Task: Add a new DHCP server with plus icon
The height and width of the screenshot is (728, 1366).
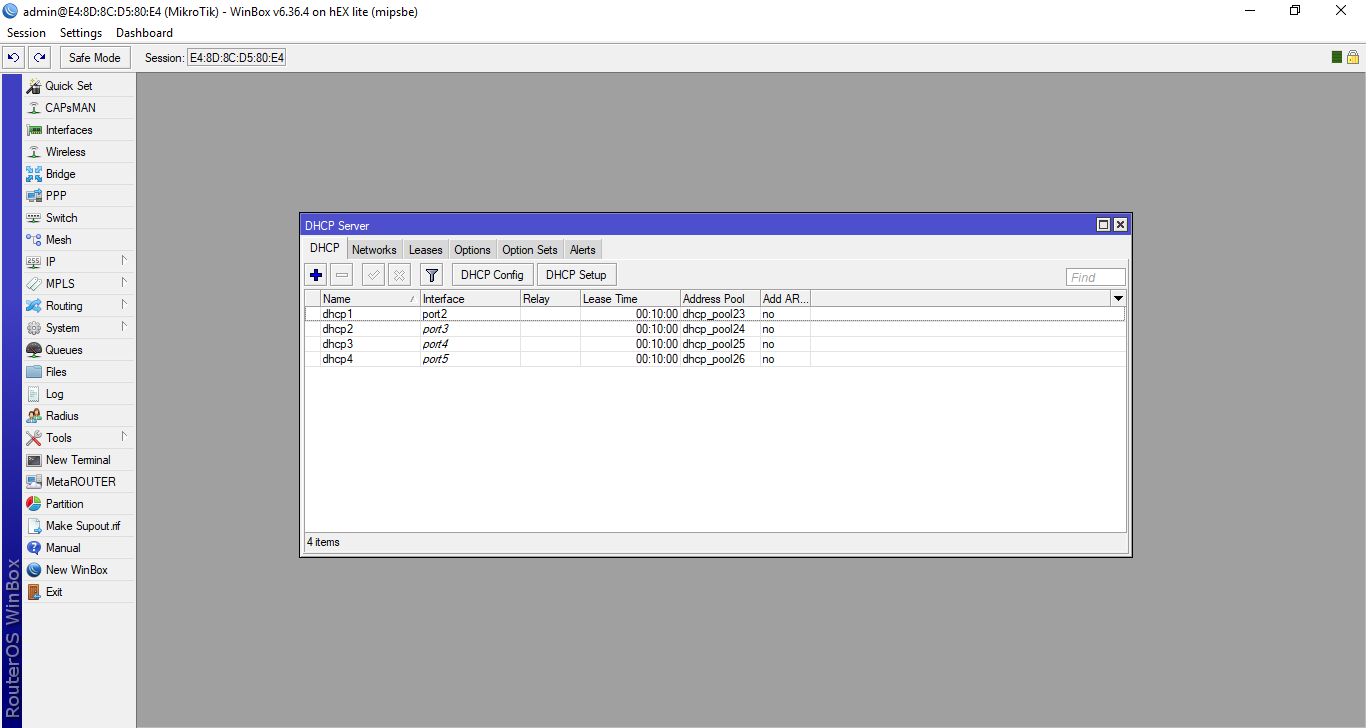Action: [316, 275]
